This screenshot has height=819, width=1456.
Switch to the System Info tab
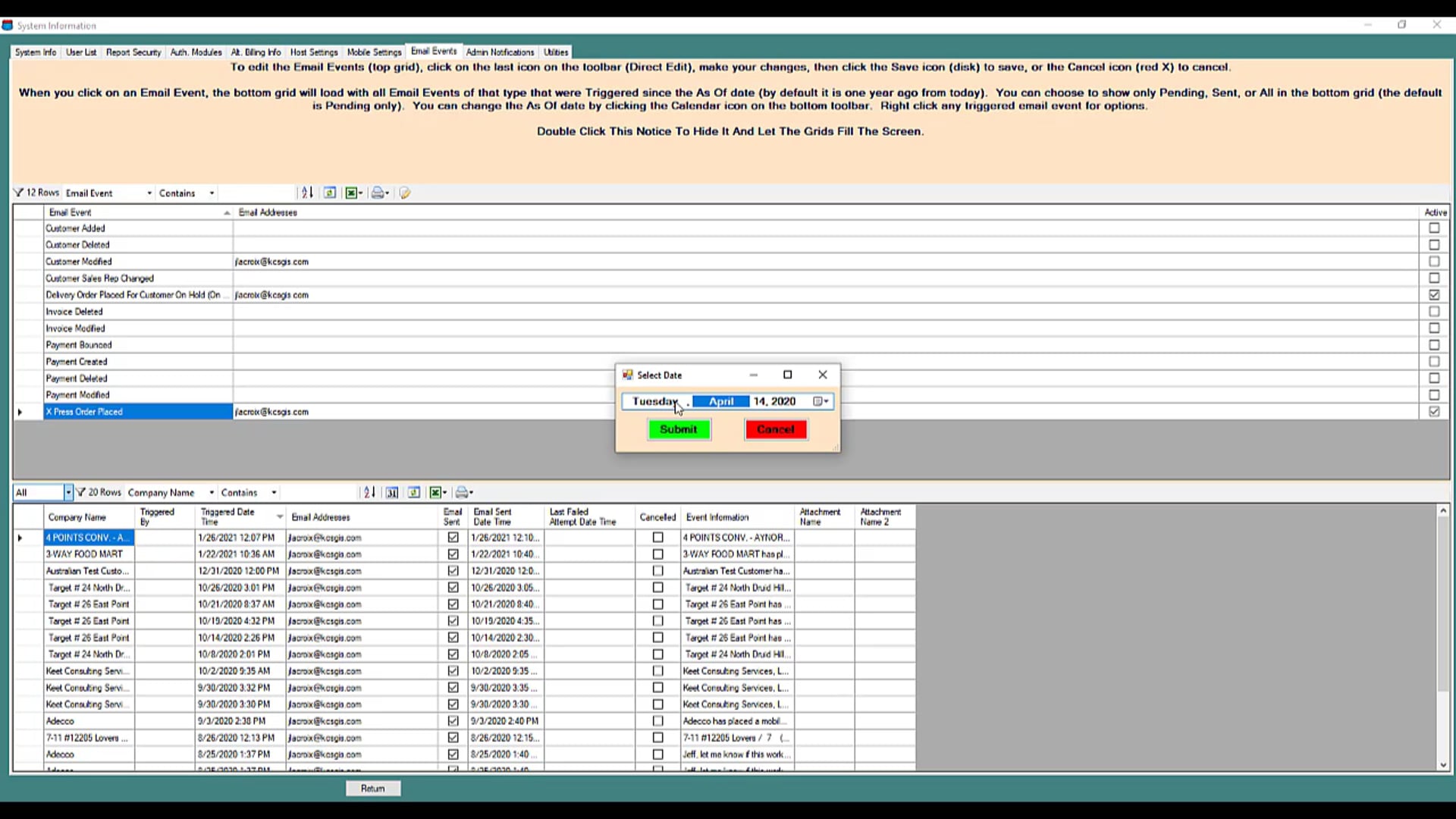pos(36,52)
